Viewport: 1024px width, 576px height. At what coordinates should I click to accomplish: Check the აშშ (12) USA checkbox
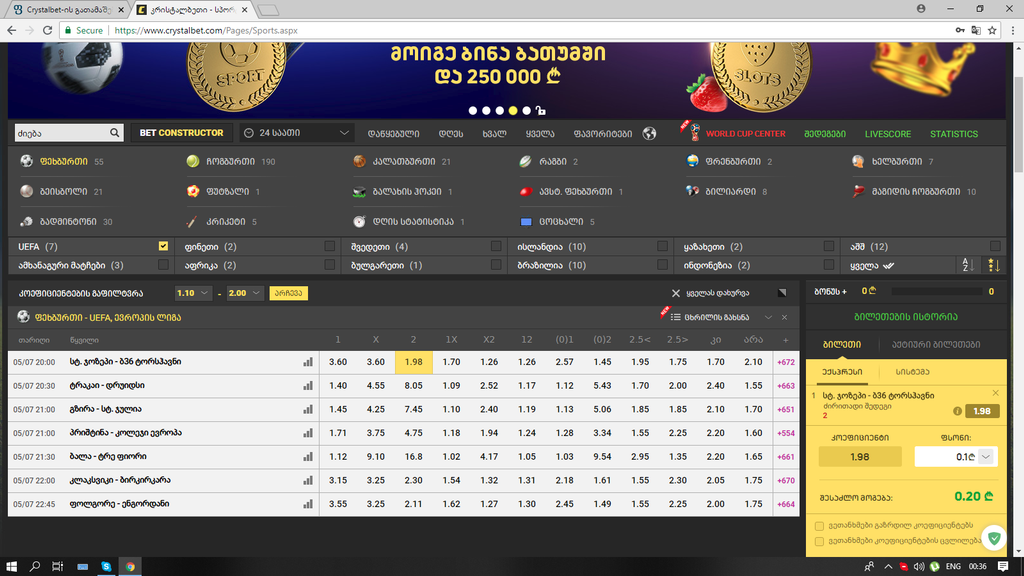pos(995,246)
